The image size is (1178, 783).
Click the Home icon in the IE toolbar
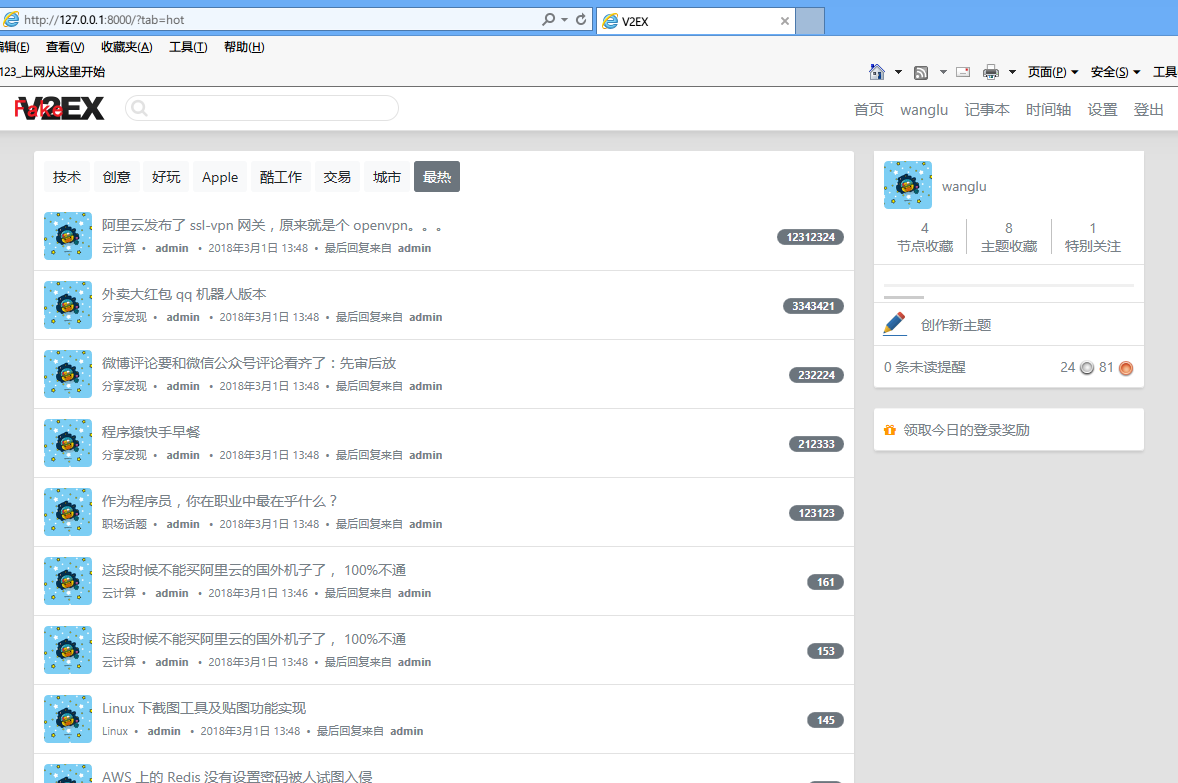coord(876,72)
